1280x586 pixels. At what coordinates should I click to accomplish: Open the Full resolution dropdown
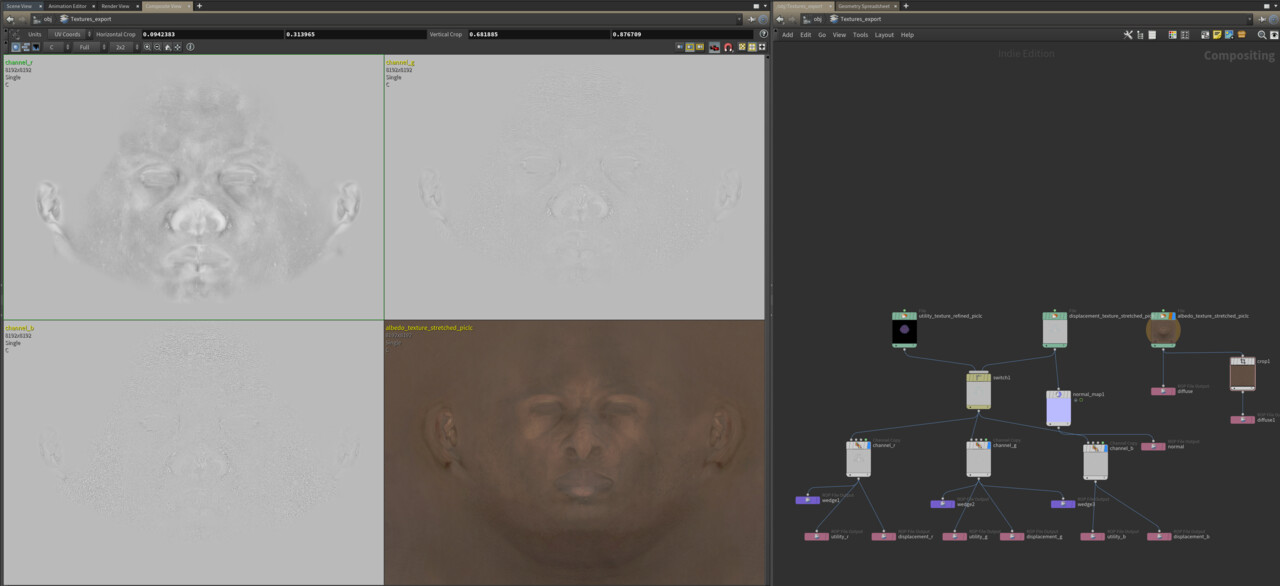89,47
